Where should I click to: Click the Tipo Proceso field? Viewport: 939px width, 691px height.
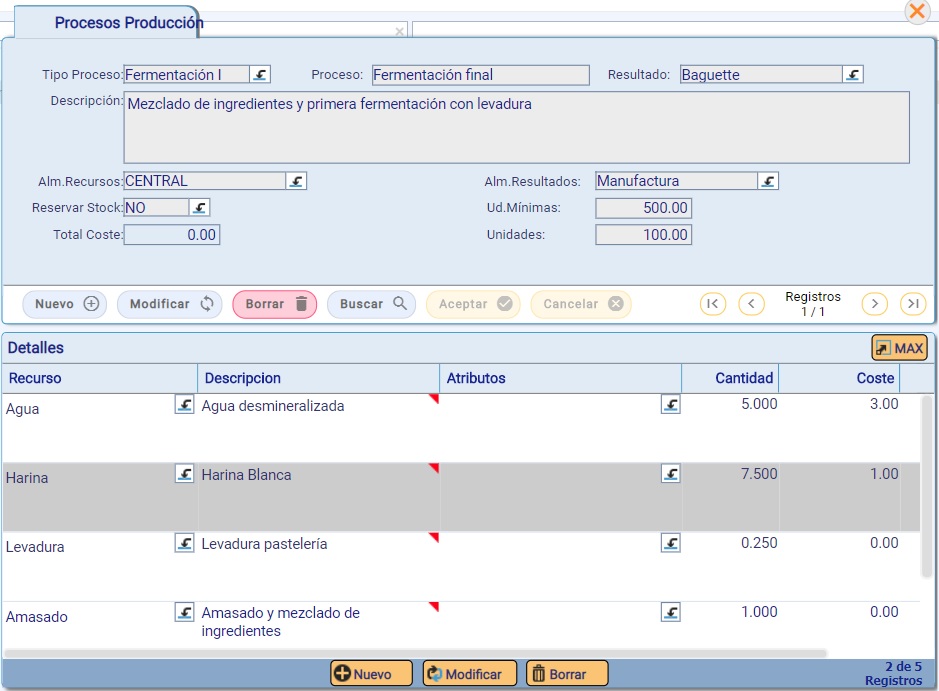[x=186, y=75]
